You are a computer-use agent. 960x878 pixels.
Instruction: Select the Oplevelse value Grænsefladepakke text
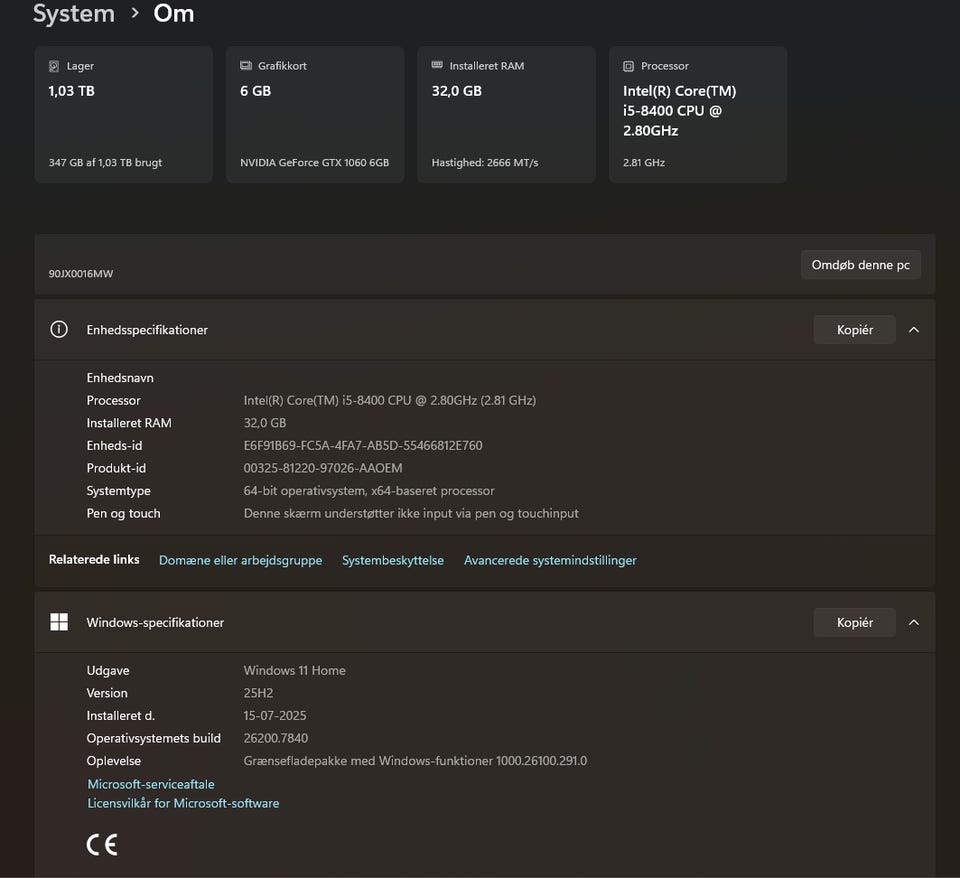pyautogui.click(x=415, y=761)
